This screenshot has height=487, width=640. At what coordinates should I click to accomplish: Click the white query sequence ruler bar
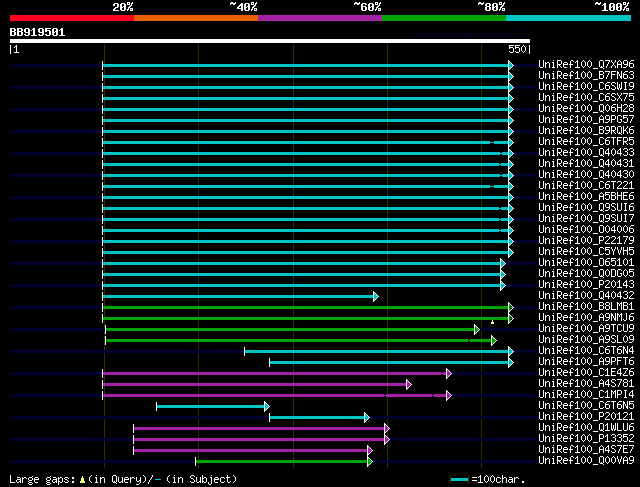tap(270, 41)
